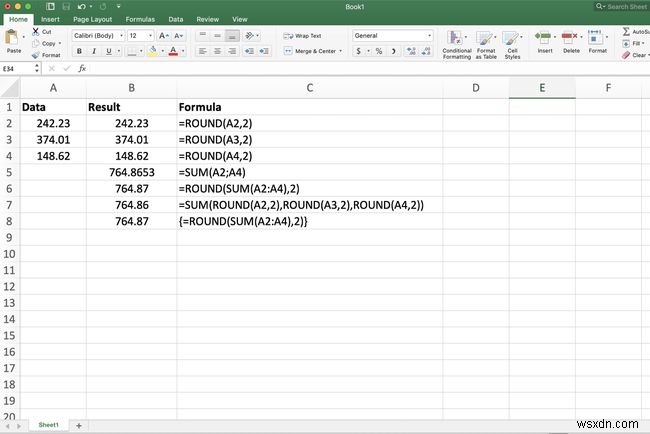Click the AutoSum sigma icon
Image resolution: width=650 pixels, height=434 pixels.
626,32
